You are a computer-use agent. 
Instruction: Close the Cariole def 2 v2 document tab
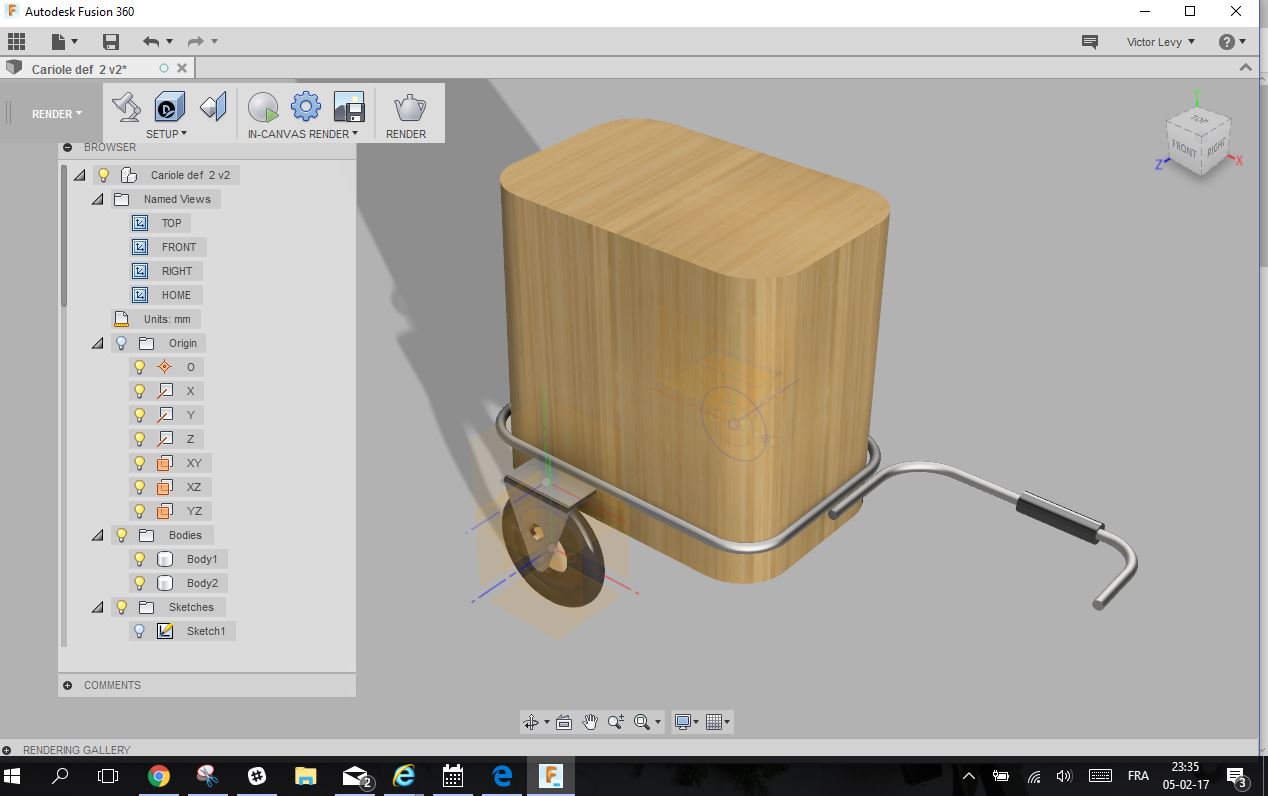coord(182,68)
